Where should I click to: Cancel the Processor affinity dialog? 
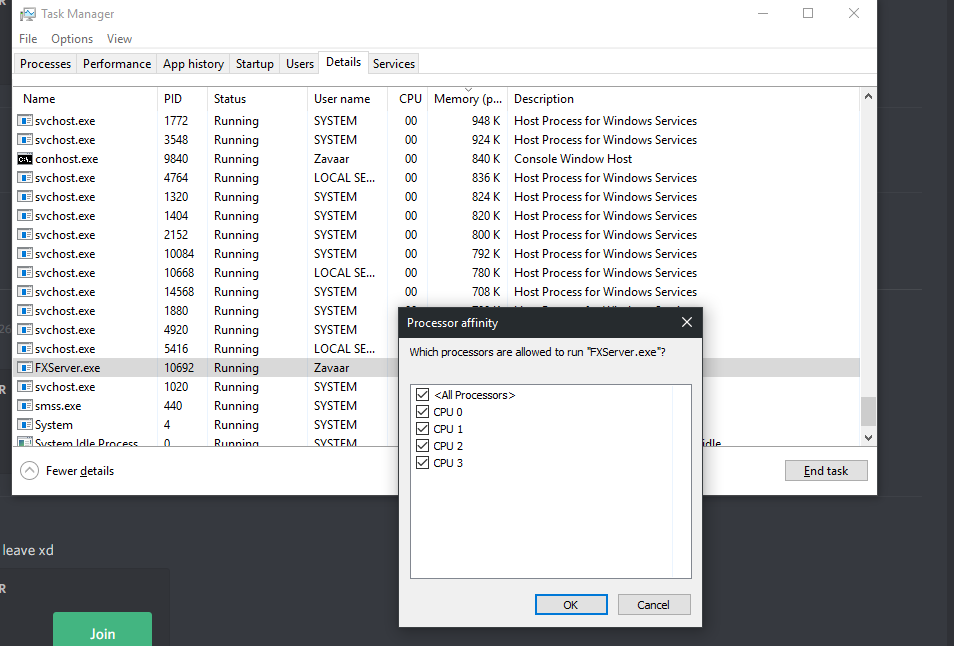point(653,605)
